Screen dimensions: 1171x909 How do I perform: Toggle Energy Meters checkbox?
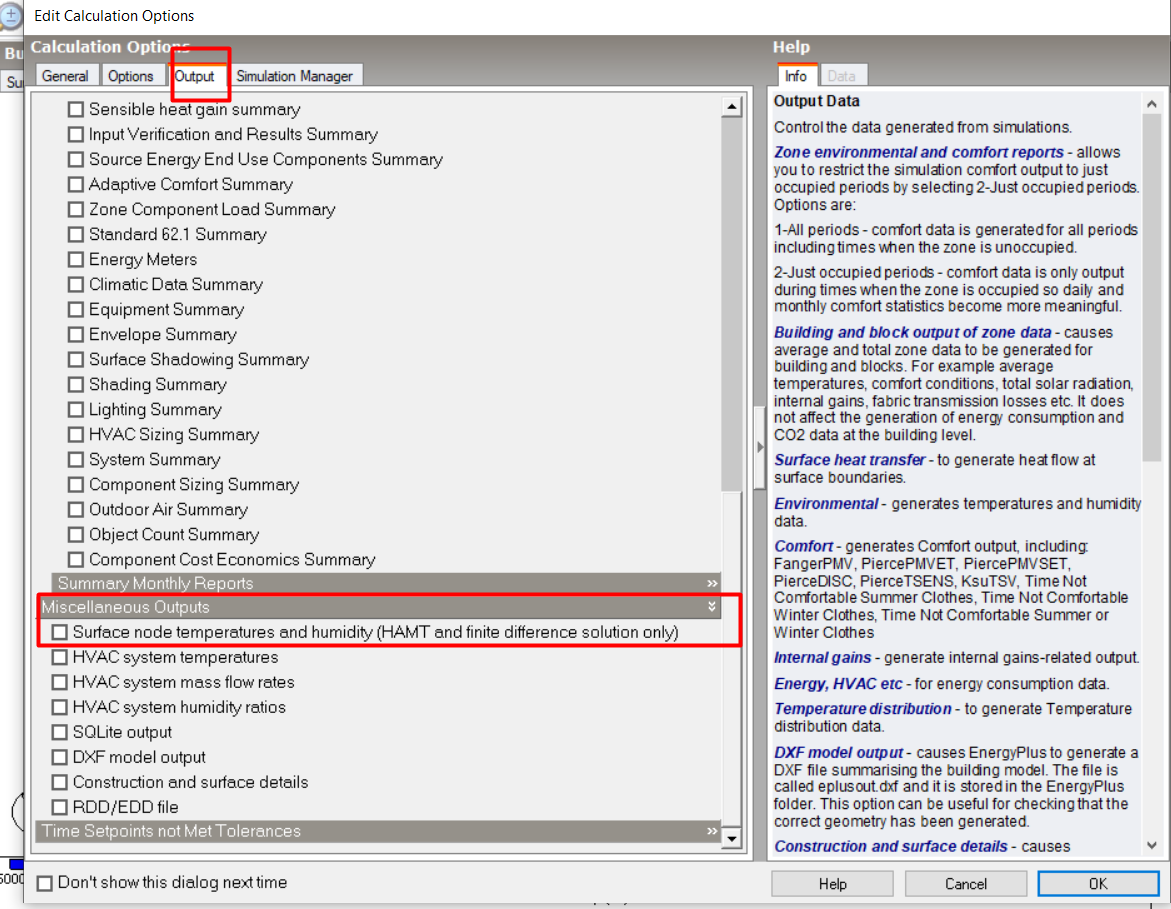click(x=75, y=260)
